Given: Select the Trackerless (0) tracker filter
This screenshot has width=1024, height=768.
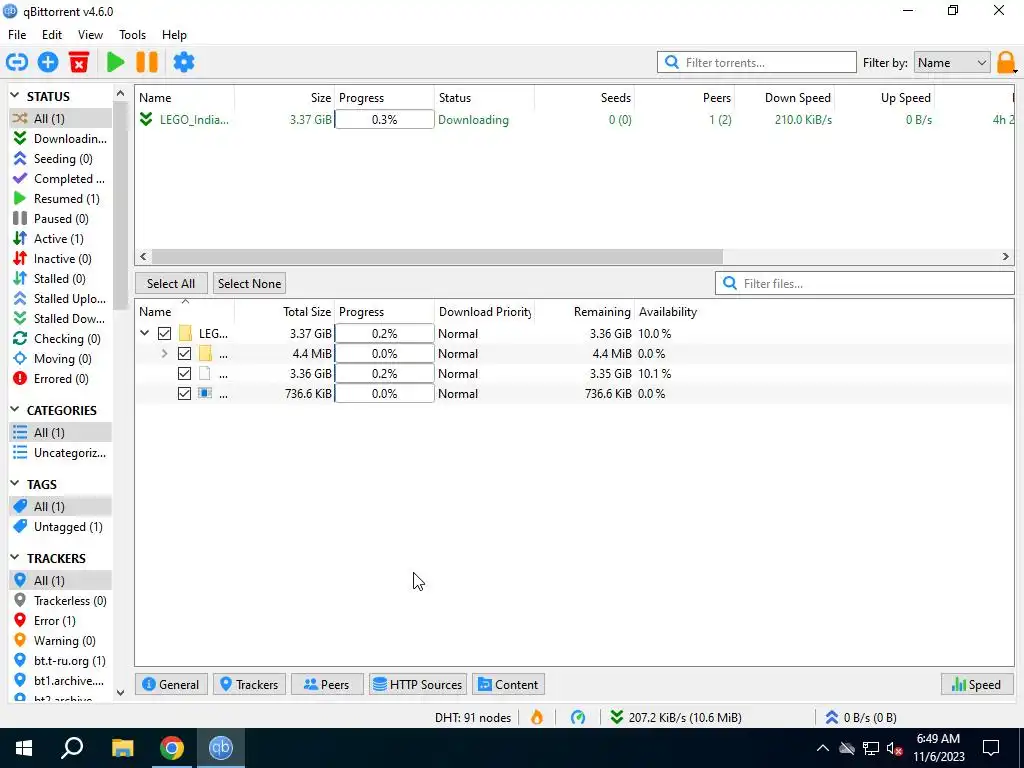Looking at the screenshot, I should coord(60,600).
